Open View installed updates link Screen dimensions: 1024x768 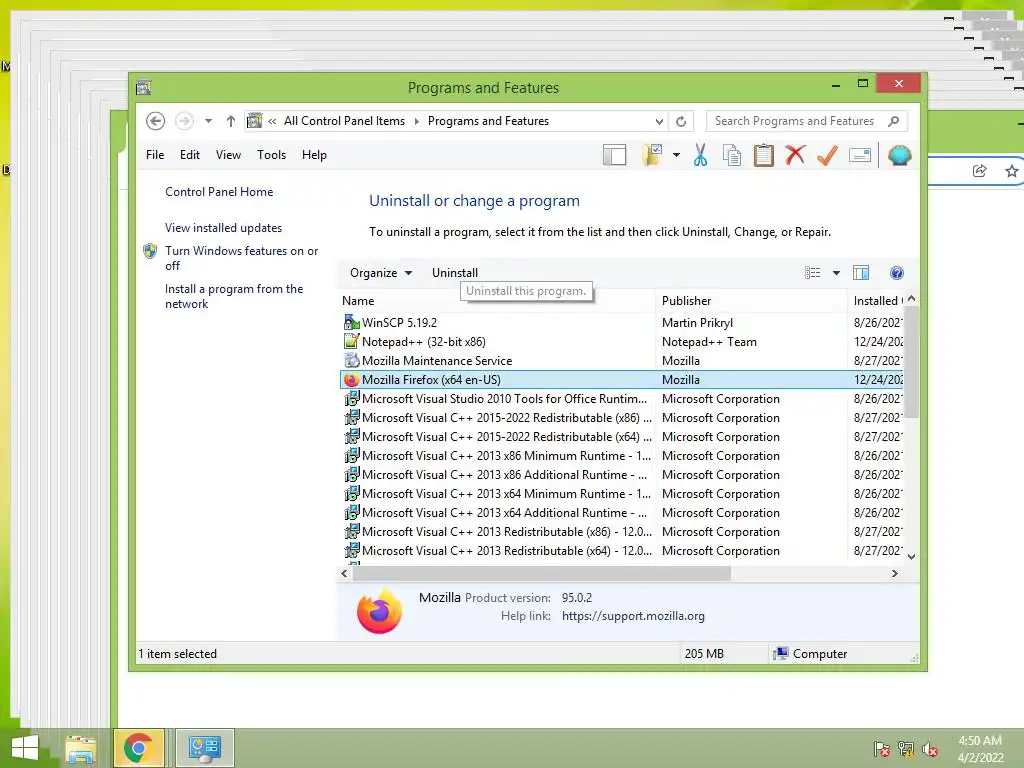tap(223, 228)
